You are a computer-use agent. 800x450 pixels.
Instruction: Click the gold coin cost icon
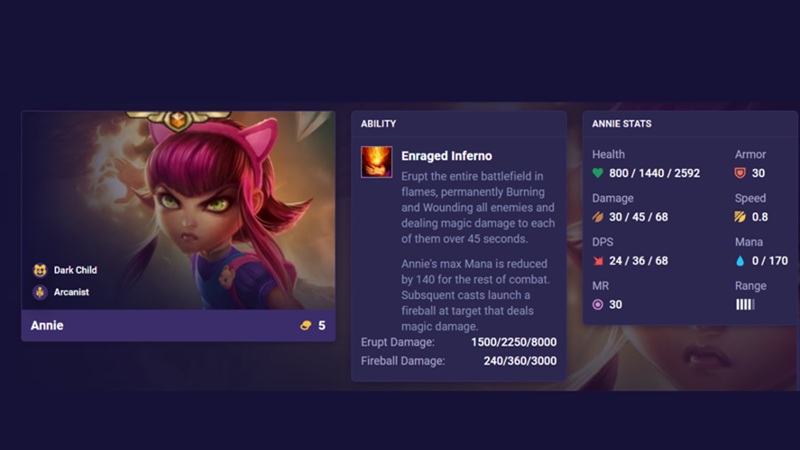click(x=306, y=326)
